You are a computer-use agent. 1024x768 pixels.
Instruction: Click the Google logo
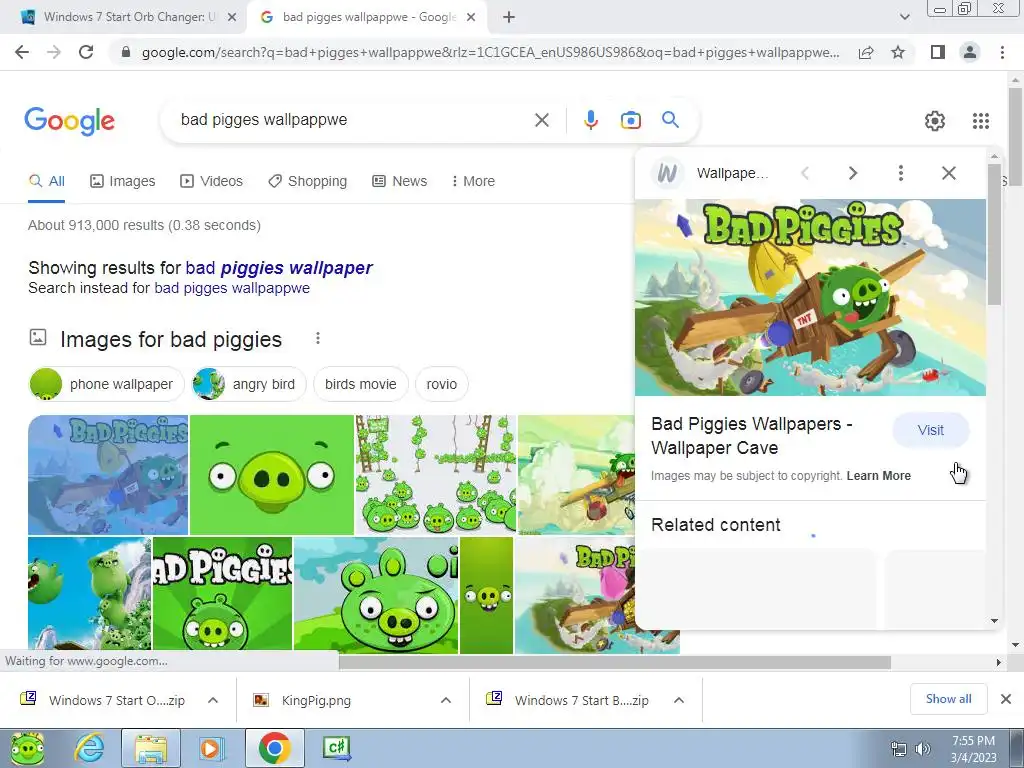[x=70, y=121]
